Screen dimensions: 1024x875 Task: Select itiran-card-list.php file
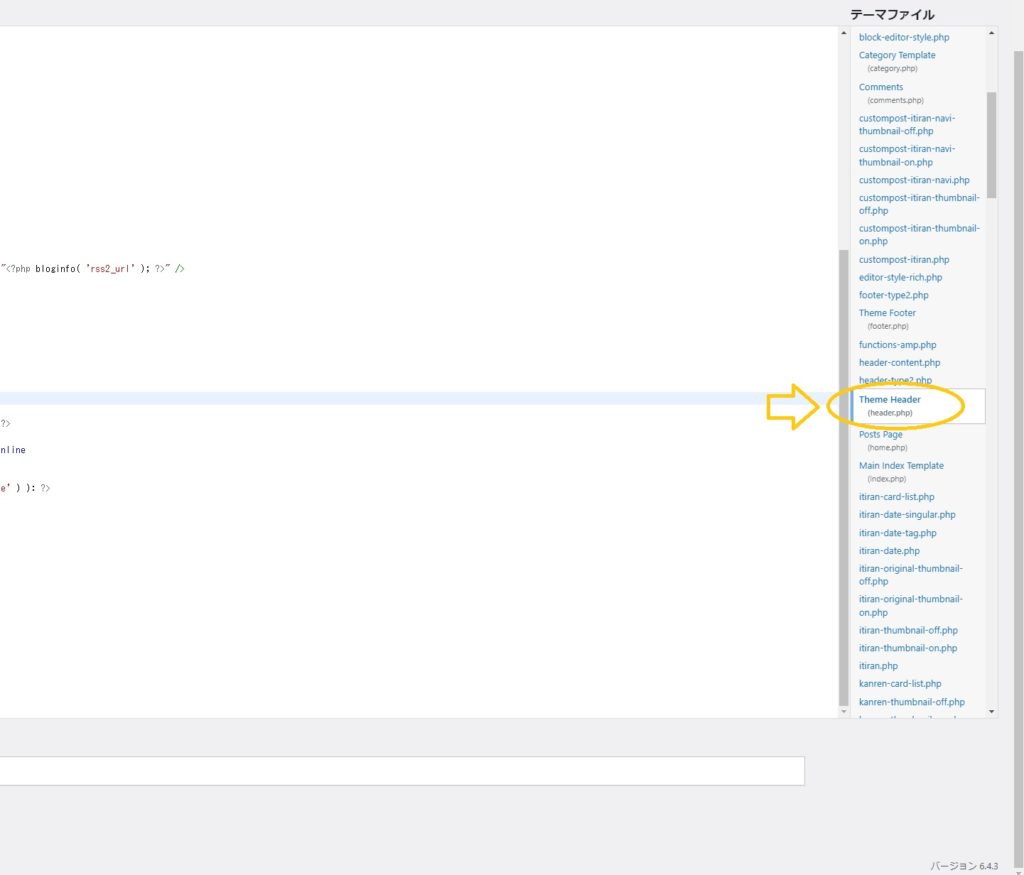tap(896, 497)
